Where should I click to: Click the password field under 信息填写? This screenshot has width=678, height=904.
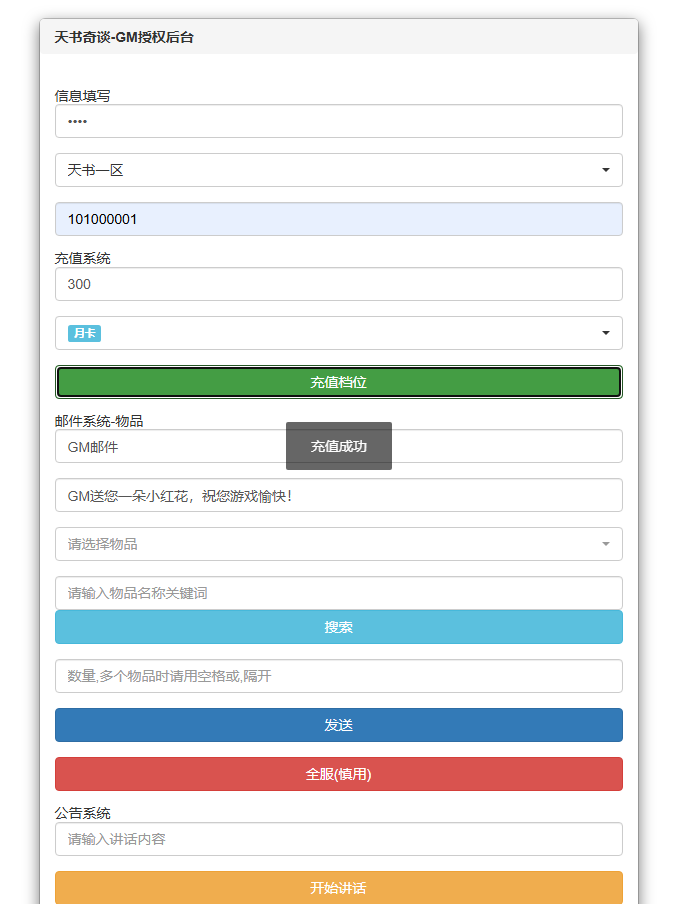338,121
